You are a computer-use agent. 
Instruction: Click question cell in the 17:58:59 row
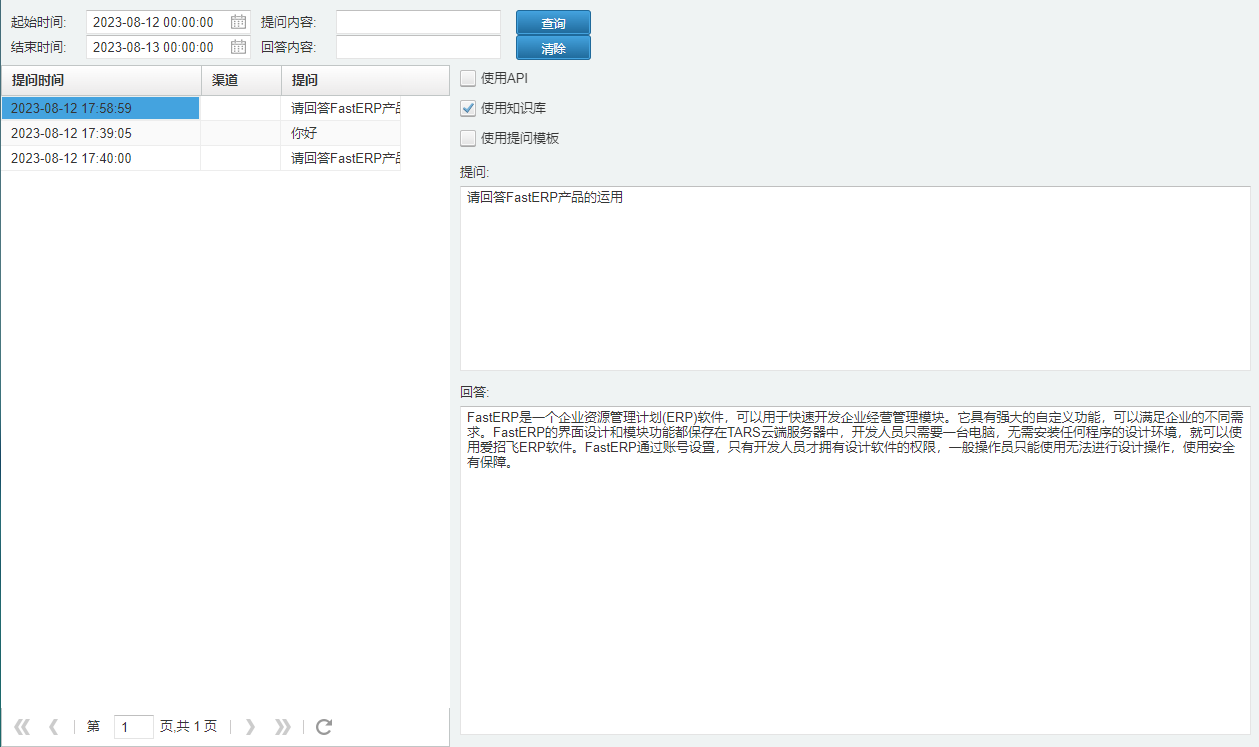pos(341,108)
